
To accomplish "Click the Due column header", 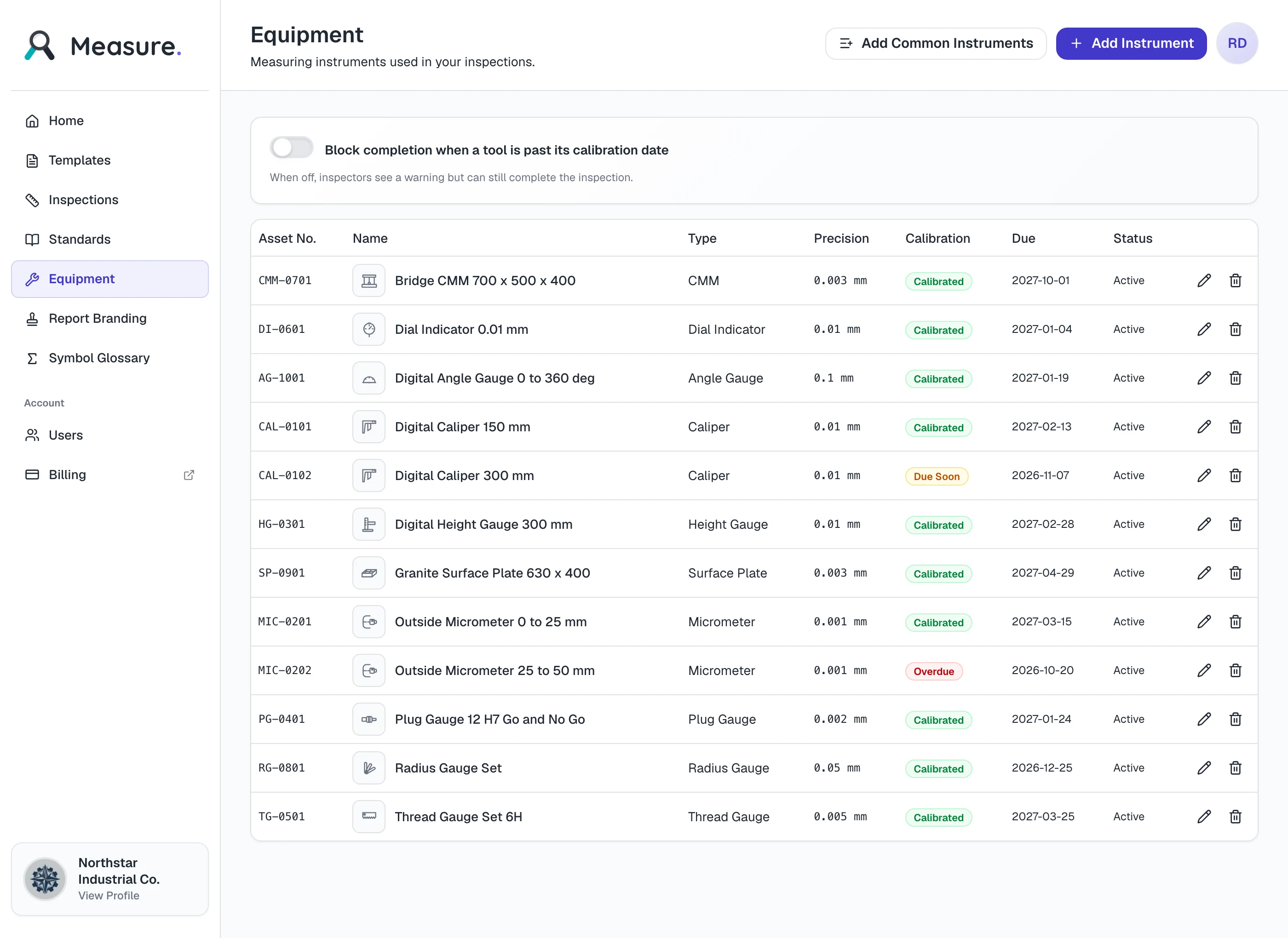I will click(1023, 239).
